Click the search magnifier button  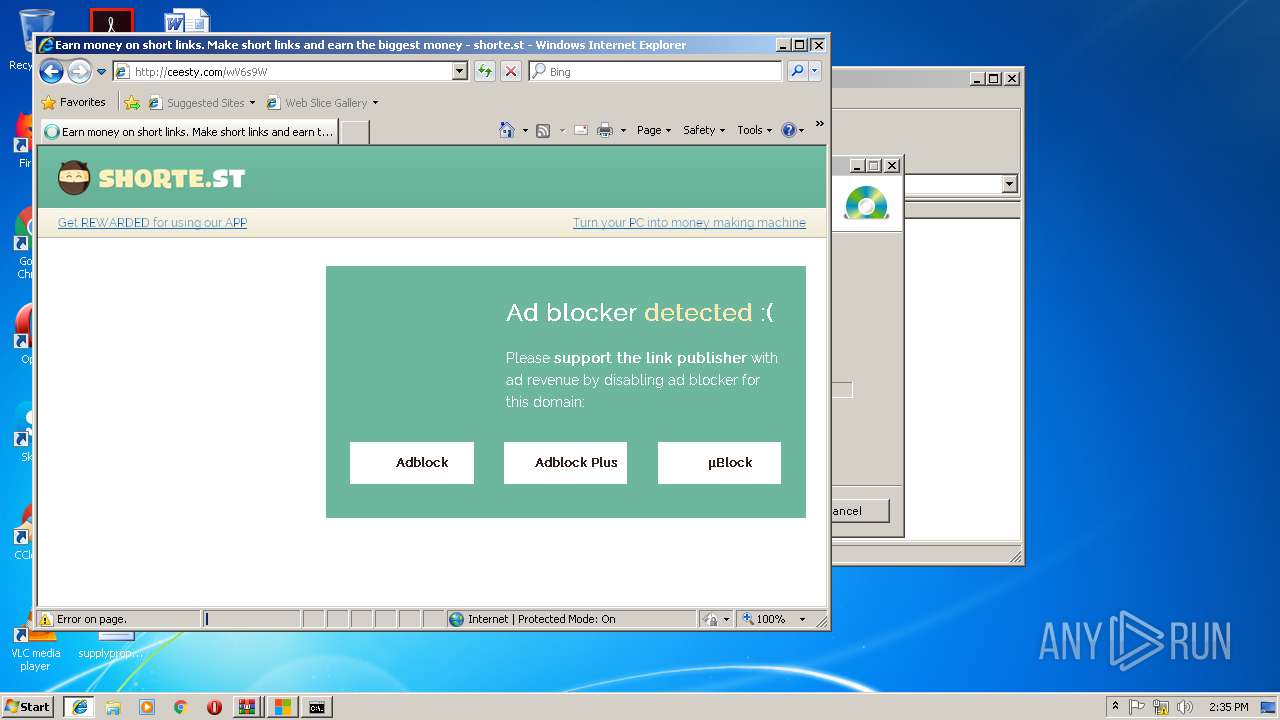click(x=796, y=71)
